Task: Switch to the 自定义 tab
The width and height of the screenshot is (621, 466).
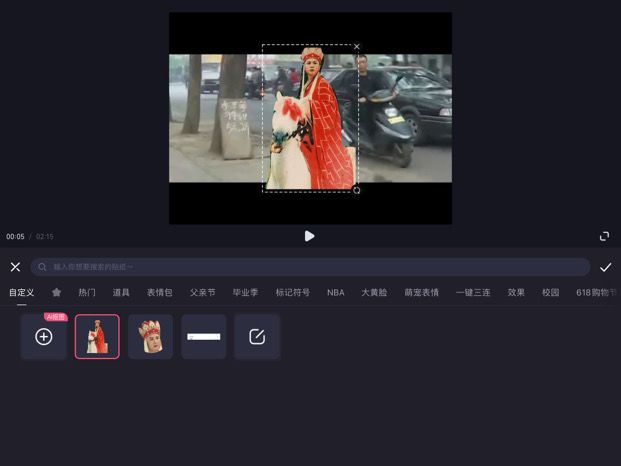Action: (21, 293)
